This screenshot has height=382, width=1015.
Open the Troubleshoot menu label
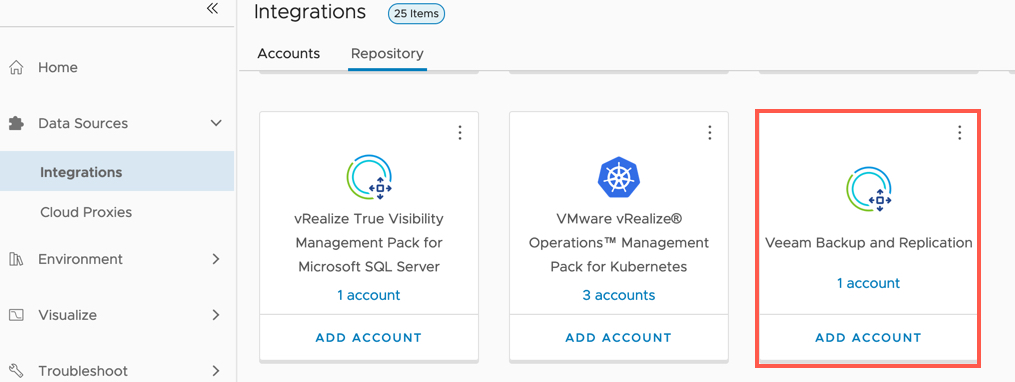point(83,371)
